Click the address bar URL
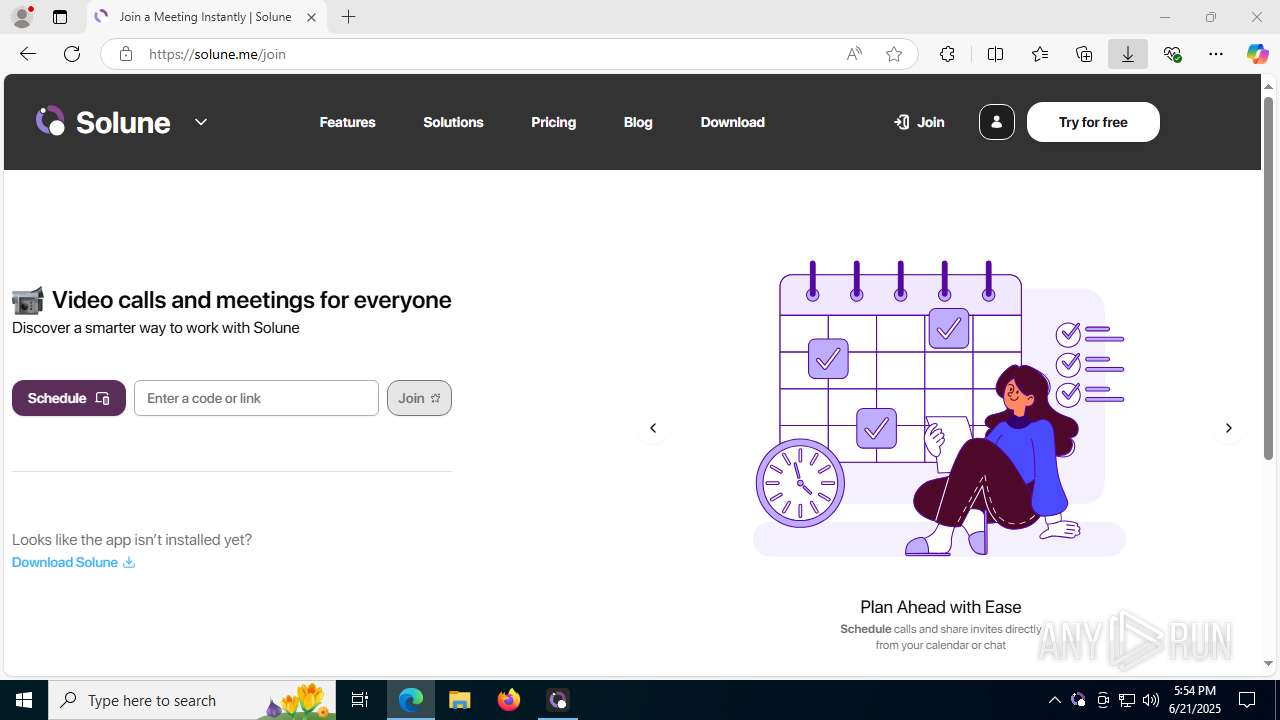1280x720 pixels. click(x=217, y=54)
